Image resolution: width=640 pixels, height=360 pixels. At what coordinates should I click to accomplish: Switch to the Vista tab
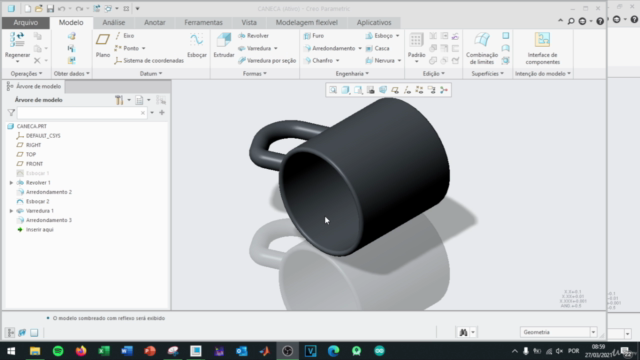click(x=249, y=22)
